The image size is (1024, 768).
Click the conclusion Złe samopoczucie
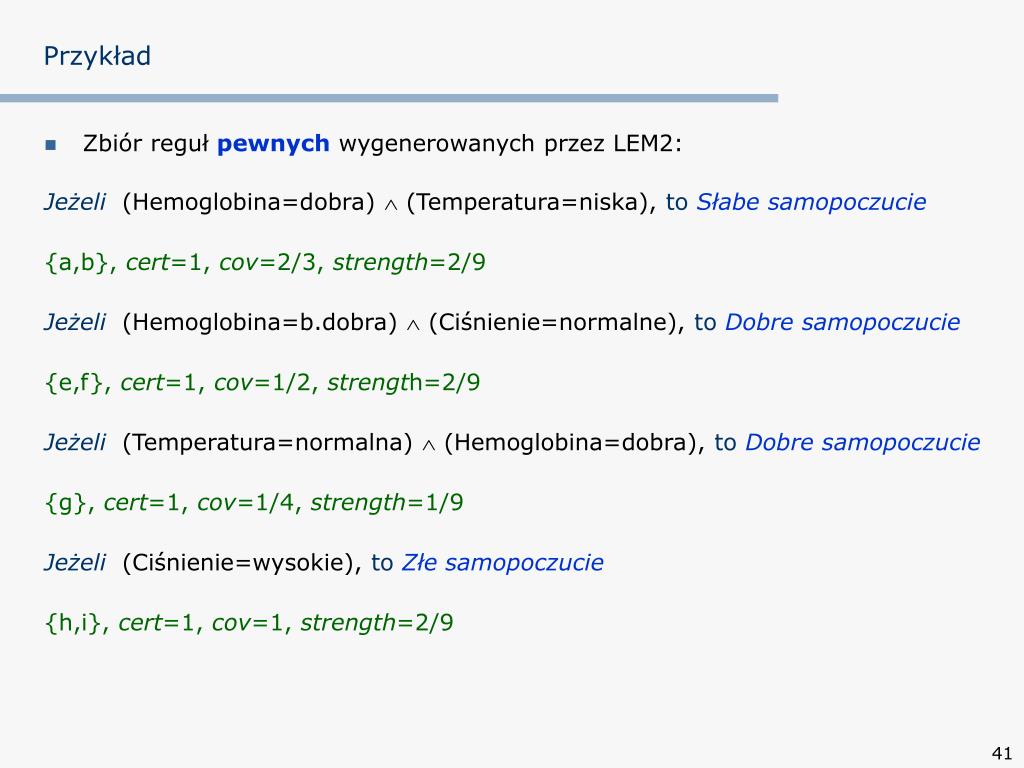pyautogui.click(x=502, y=562)
